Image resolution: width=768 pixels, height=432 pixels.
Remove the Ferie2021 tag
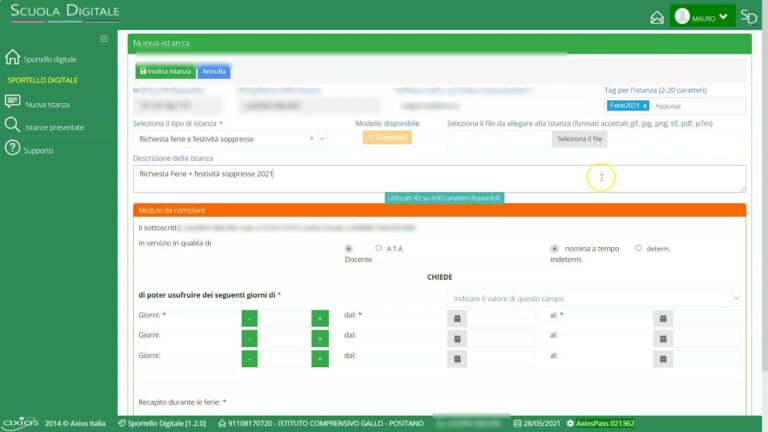point(645,106)
